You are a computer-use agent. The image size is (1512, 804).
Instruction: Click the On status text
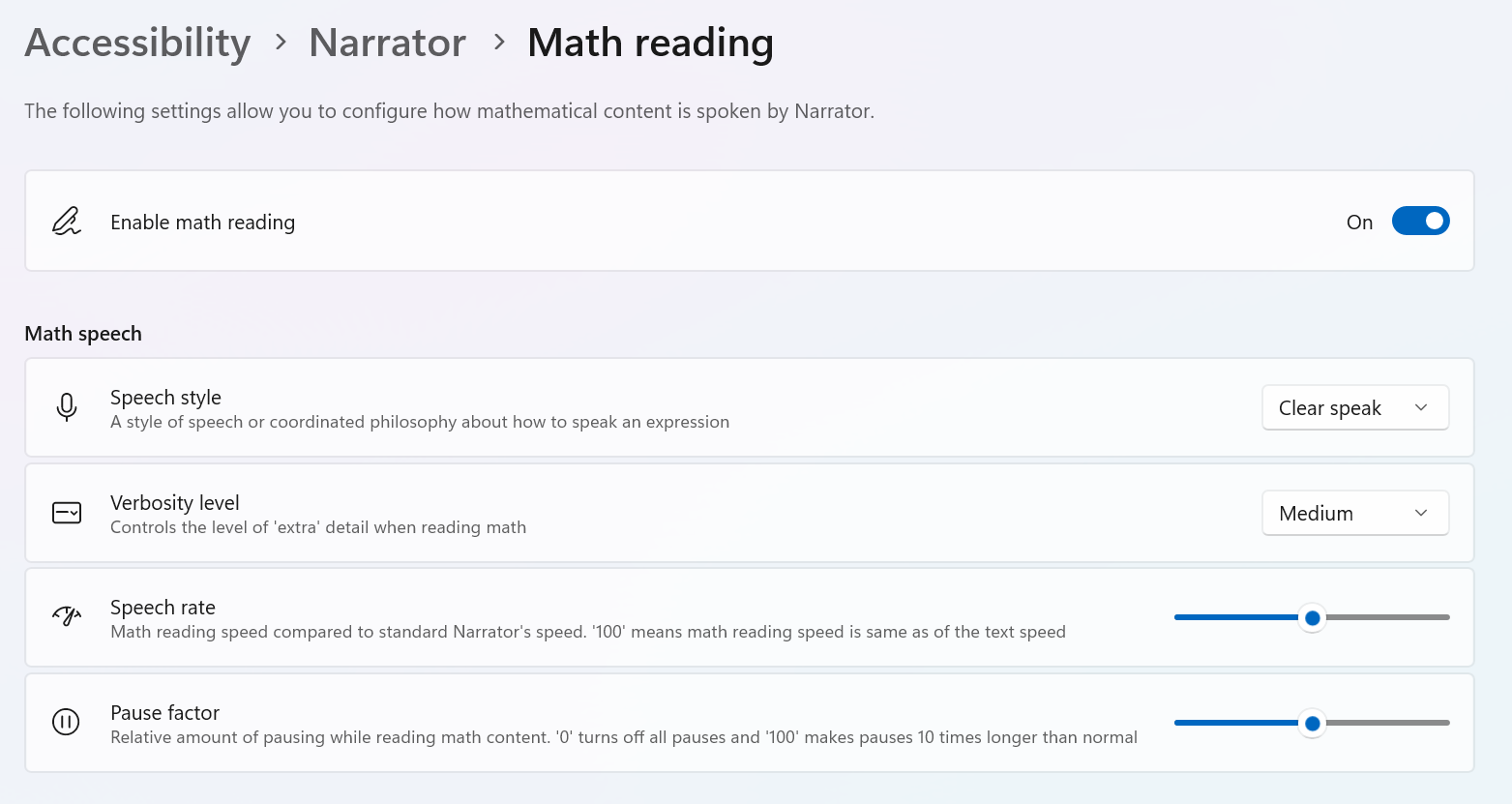(1359, 223)
